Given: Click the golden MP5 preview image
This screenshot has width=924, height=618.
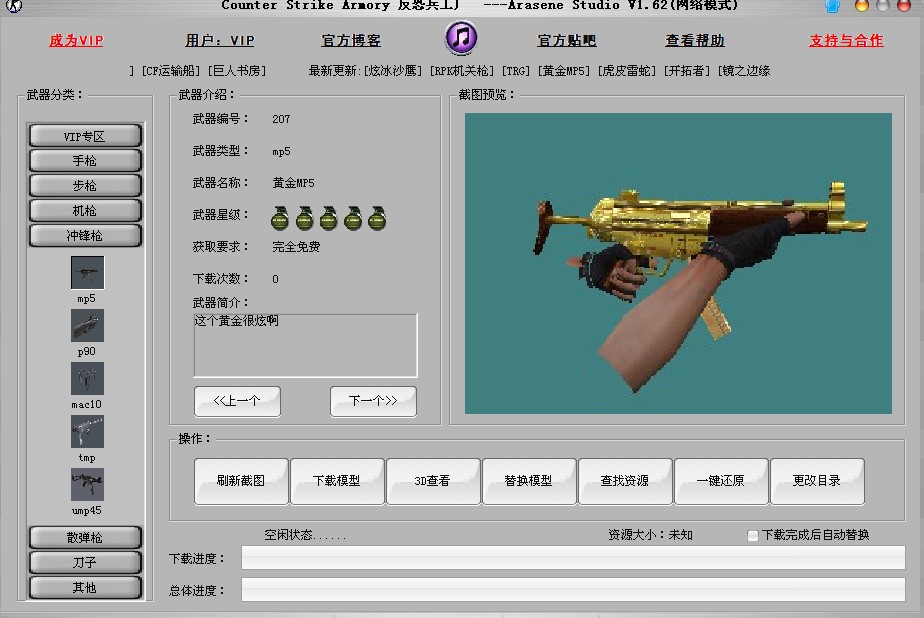Looking at the screenshot, I should 678,263.
